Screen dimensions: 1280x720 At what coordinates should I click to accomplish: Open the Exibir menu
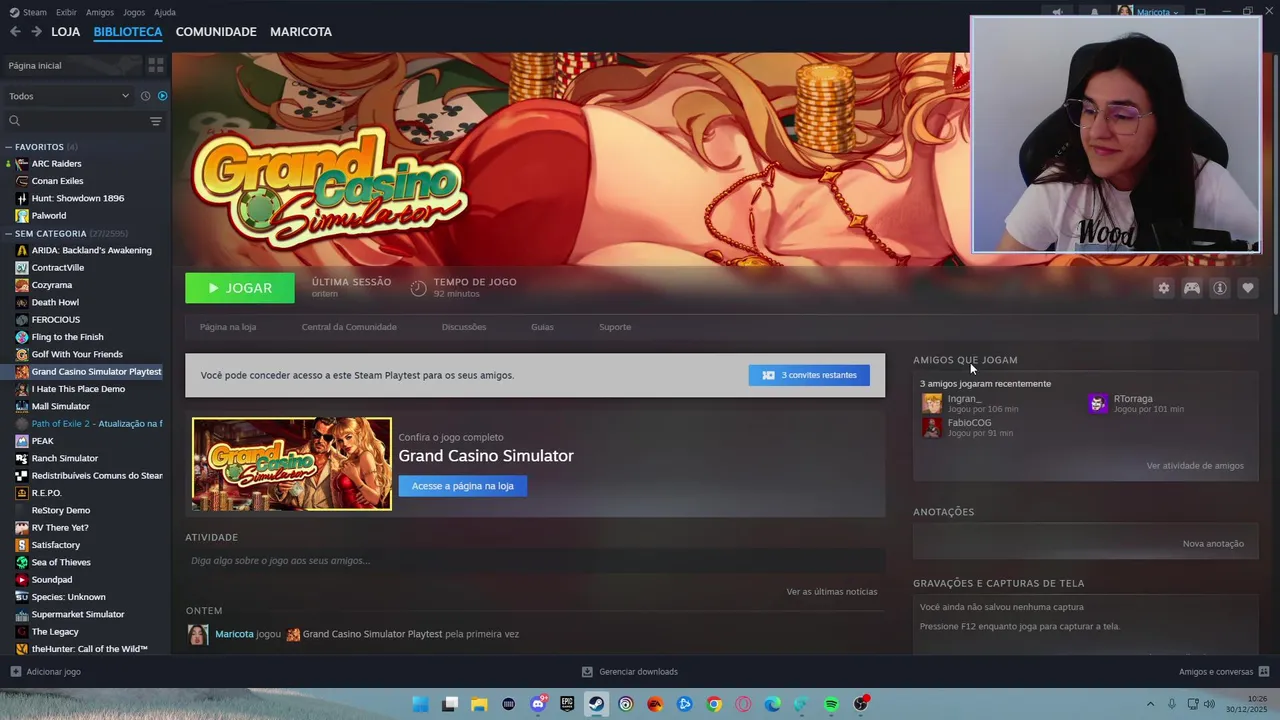point(66,12)
